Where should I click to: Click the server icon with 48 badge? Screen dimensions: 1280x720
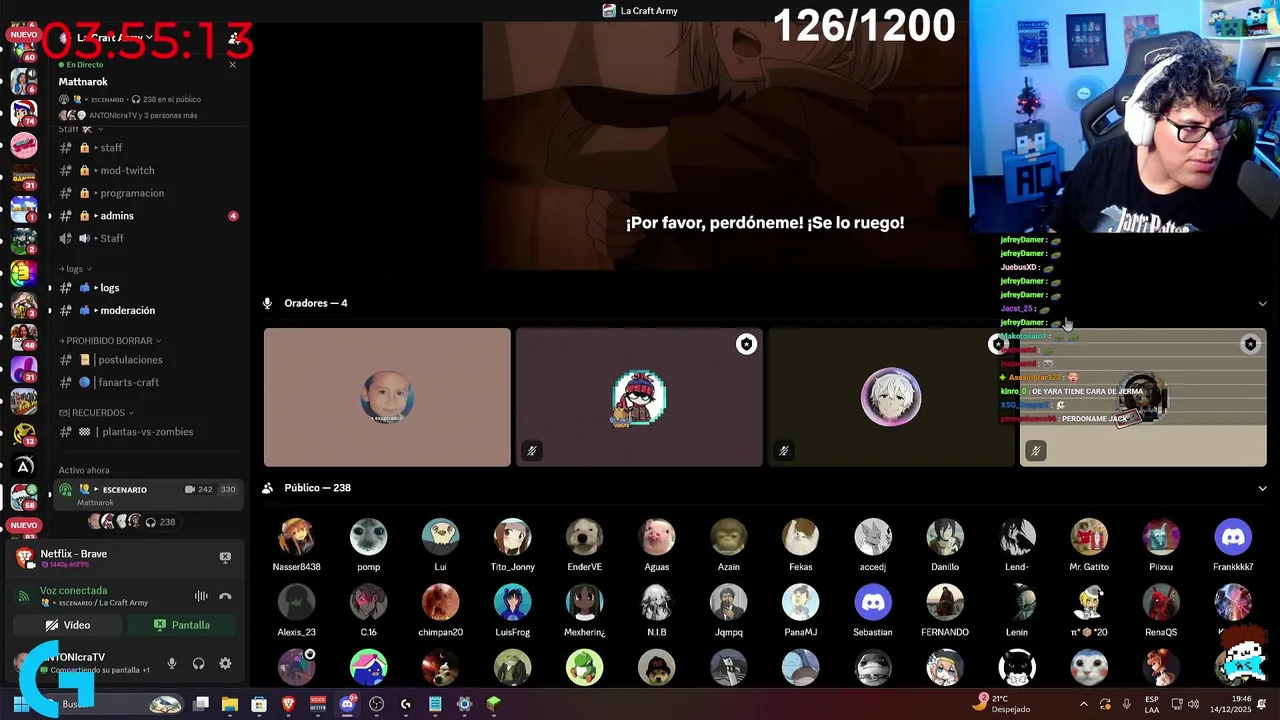tap(24, 335)
